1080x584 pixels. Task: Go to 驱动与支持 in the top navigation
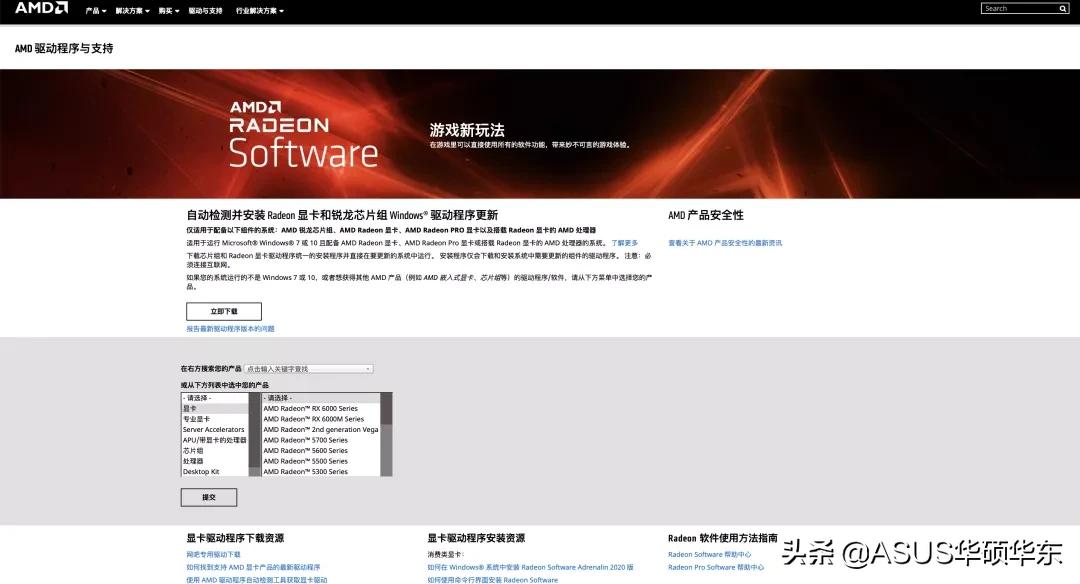206,11
